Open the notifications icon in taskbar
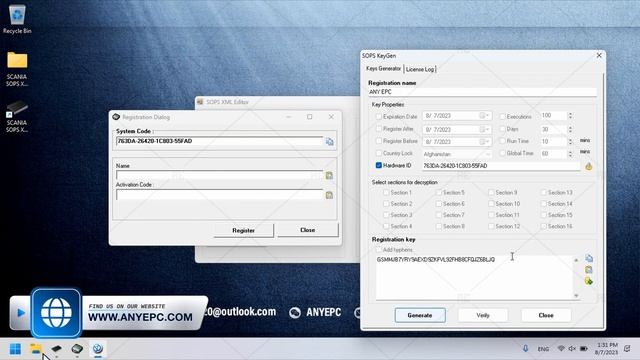The height and width of the screenshot is (360, 640). (x=627, y=349)
